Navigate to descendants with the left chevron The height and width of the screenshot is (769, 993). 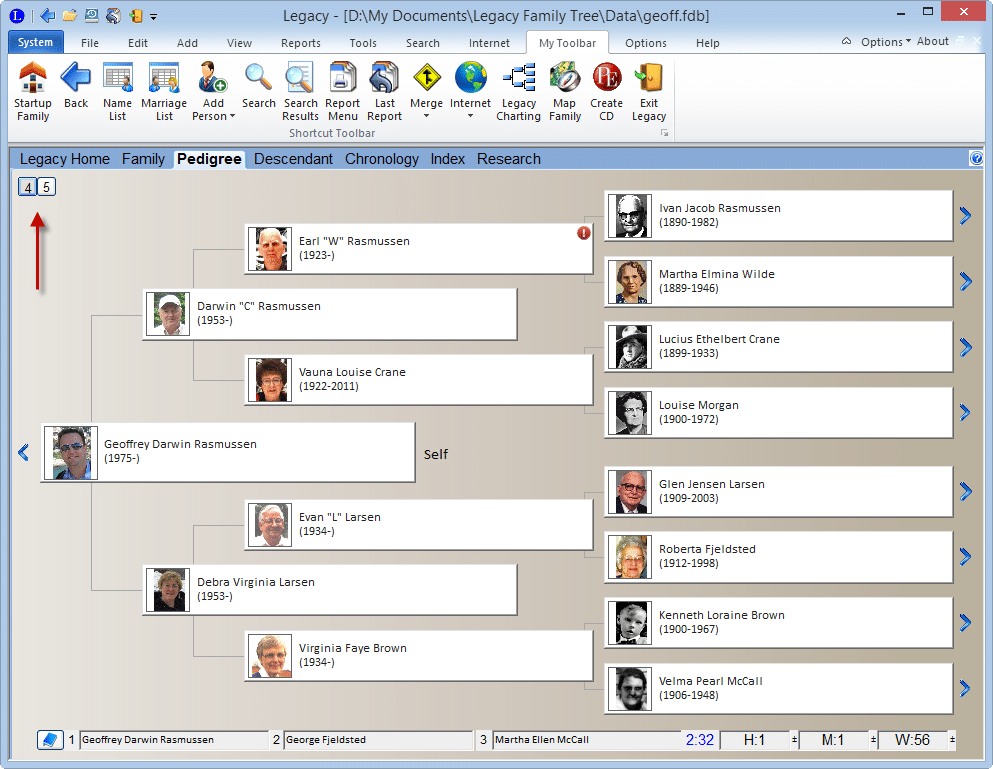click(x=23, y=452)
